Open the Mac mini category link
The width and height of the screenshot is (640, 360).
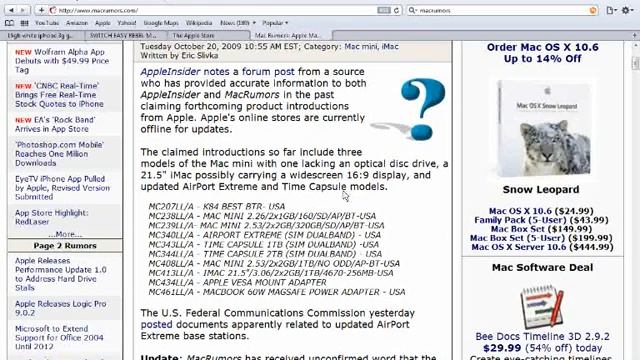(x=361, y=47)
